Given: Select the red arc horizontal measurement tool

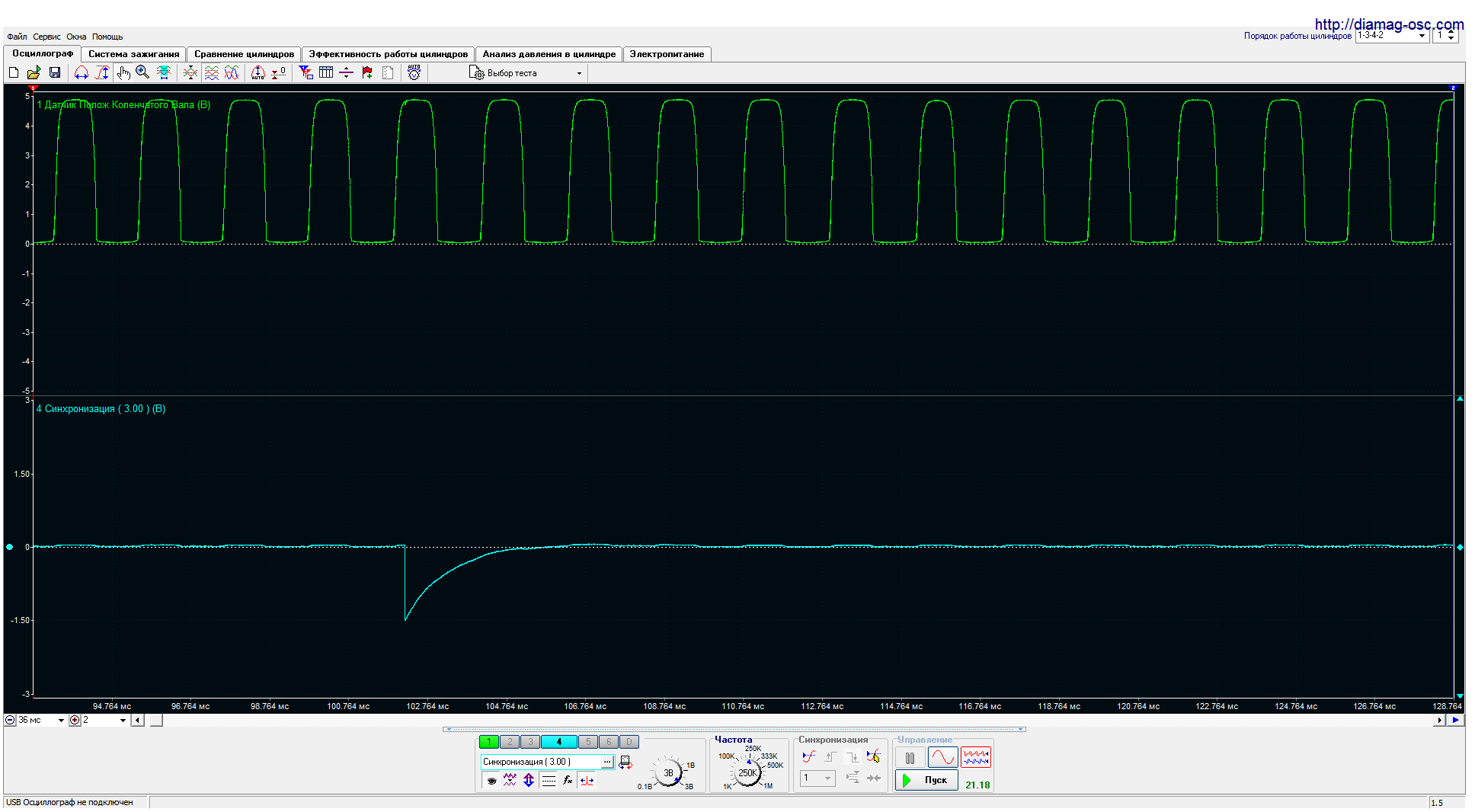Looking at the screenshot, I should tap(82, 72).
